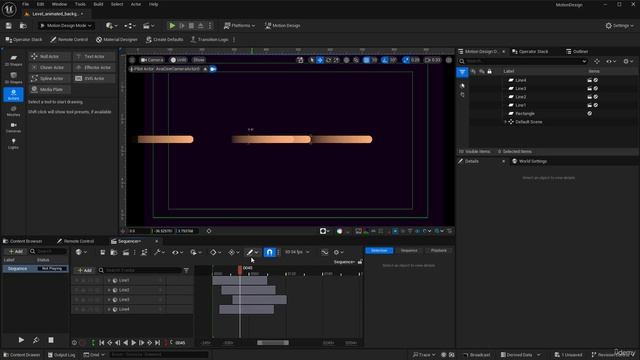Toggle the Line1 visibility icon in the outliner
640x360 pixels.
(596, 105)
